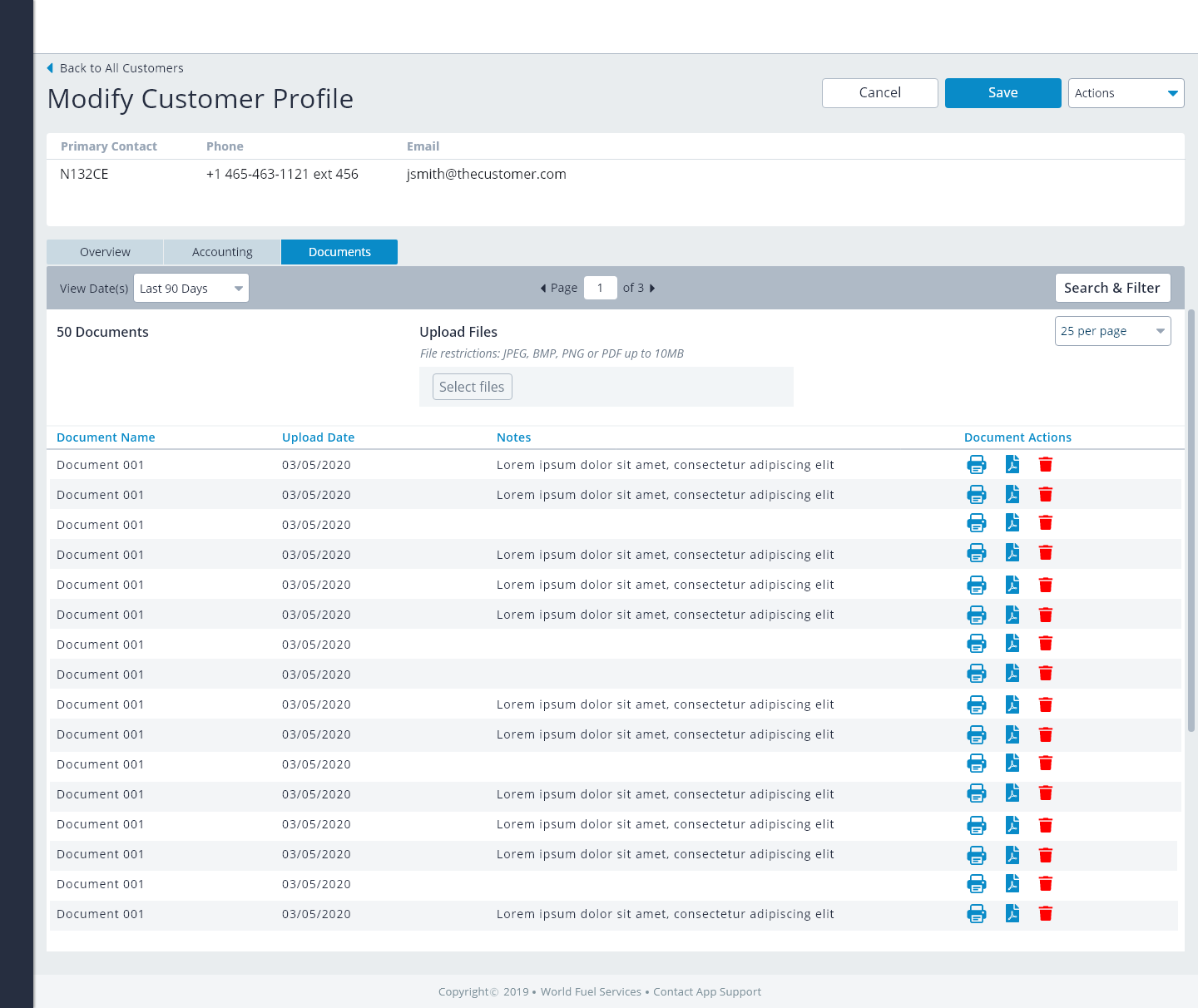The height and width of the screenshot is (1008, 1198).
Task: Sort by Upload Date column header
Action: 318,437
